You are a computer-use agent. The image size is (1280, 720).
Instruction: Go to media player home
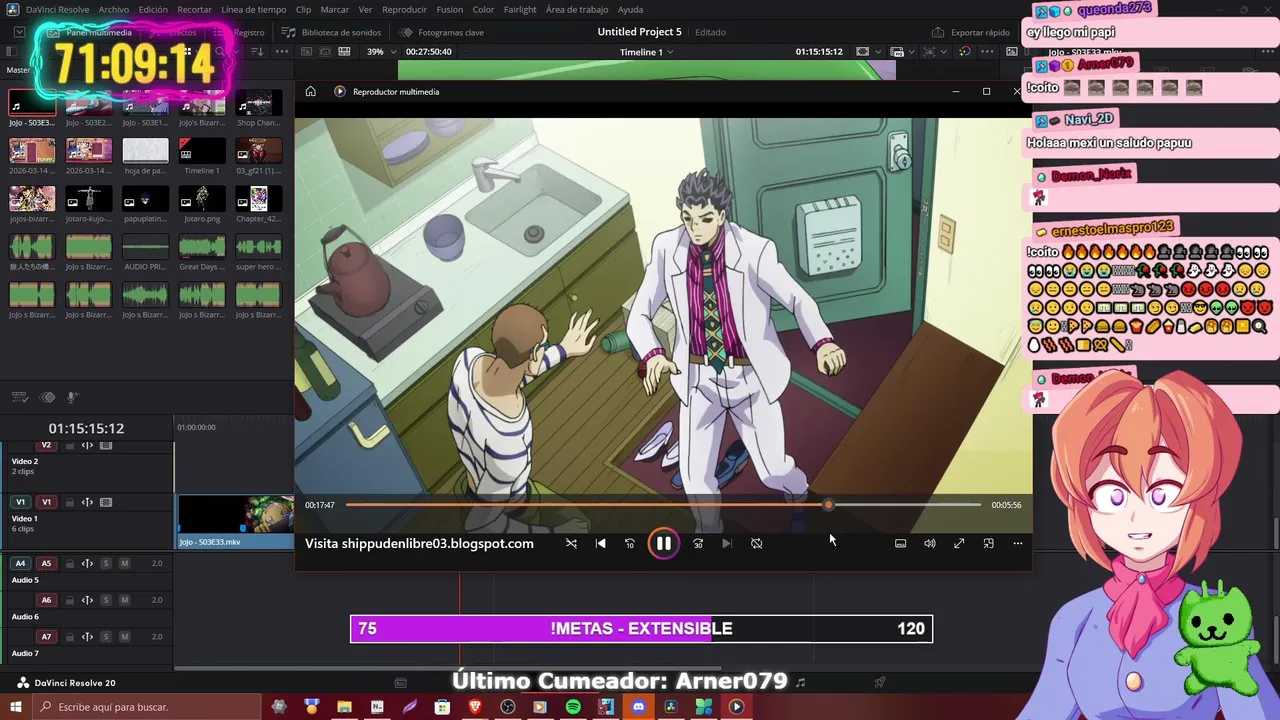tap(311, 91)
